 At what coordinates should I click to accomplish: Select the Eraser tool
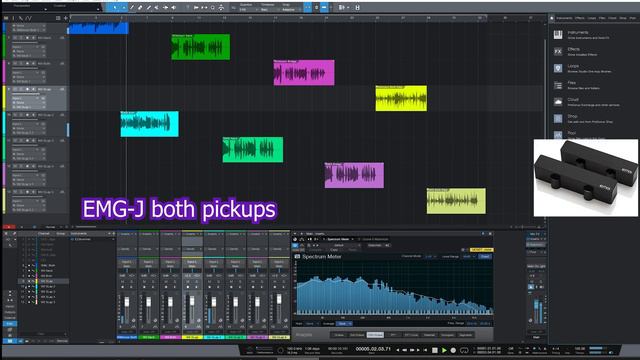tap(140, 7)
